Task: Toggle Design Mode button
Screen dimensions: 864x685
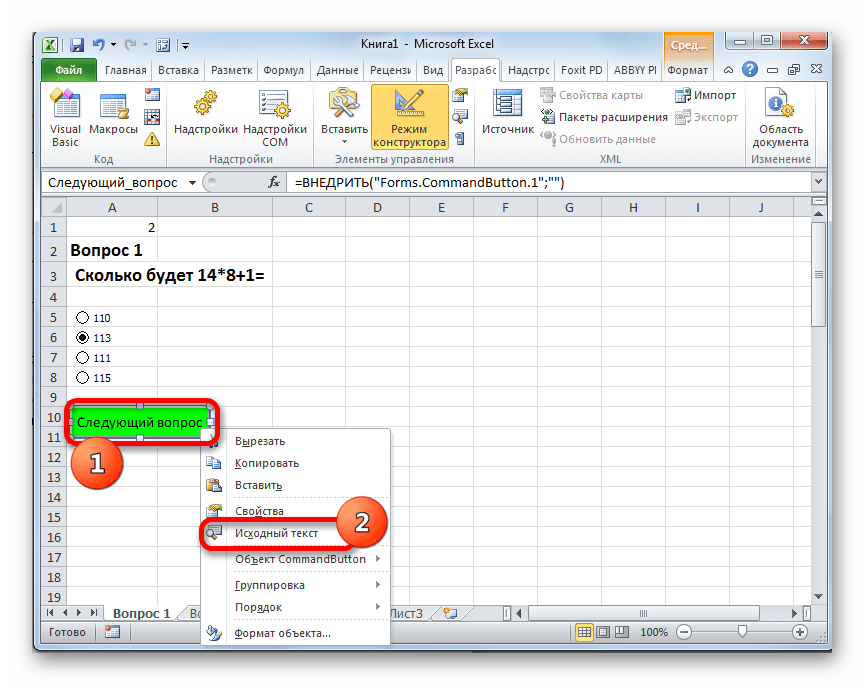Action: tap(409, 117)
